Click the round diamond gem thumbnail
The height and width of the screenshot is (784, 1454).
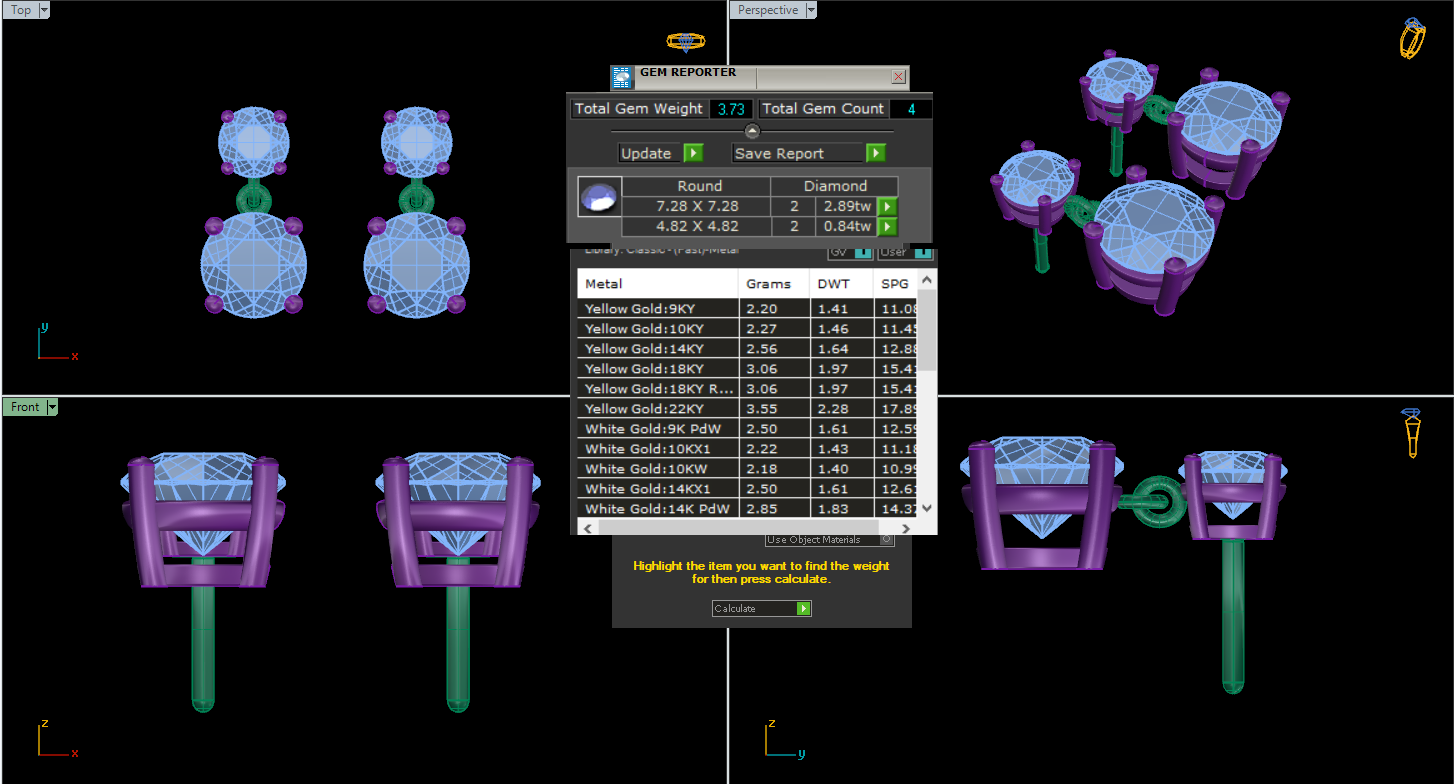(x=600, y=197)
